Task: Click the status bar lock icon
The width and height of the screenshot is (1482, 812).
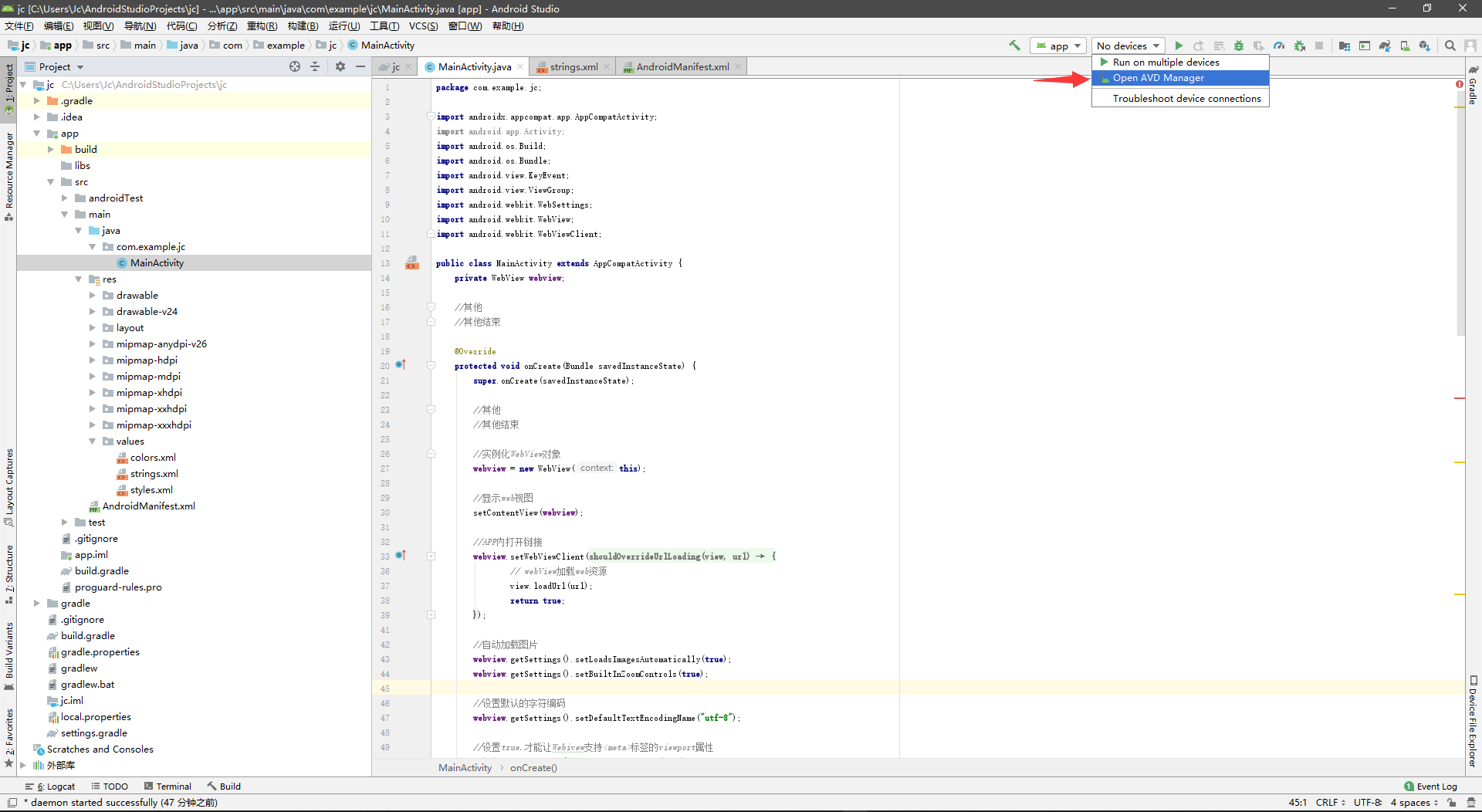Action: click(x=1452, y=803)
